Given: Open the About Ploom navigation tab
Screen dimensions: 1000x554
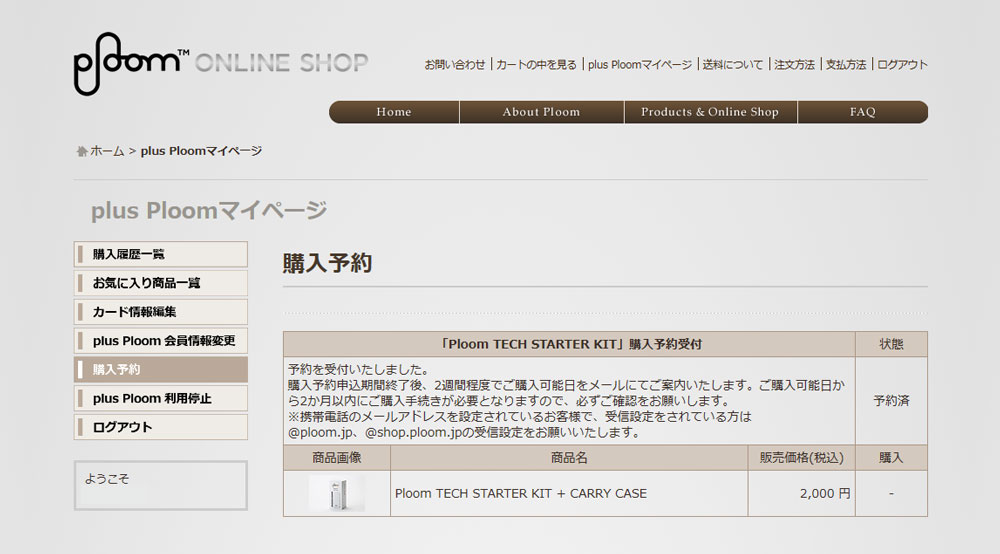Looking at the screenshot, I should (541, 112).
